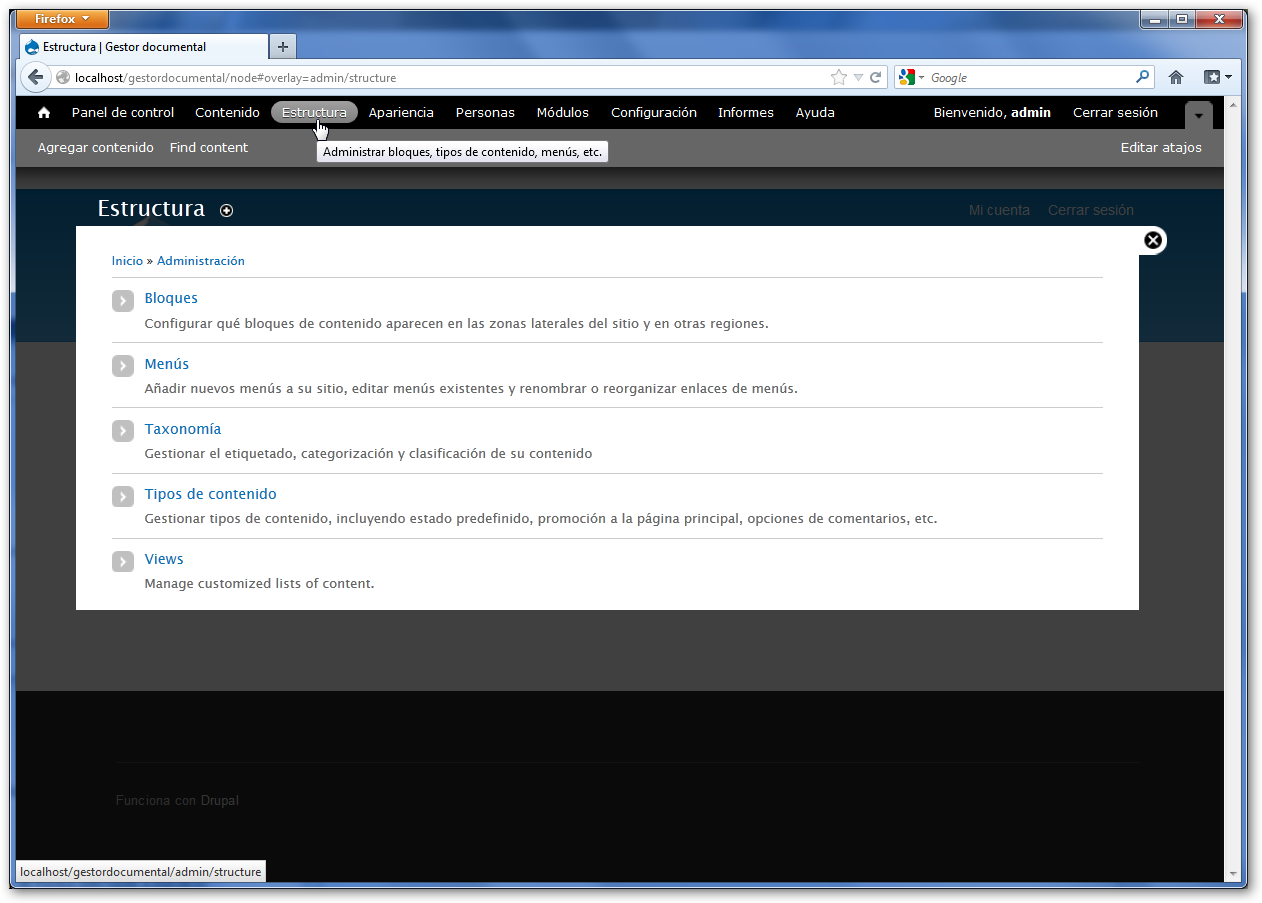The width and height of the screenshot is (1262, 903).
Task: Click Editar atajos link
Action: [x=1160, y=148]
